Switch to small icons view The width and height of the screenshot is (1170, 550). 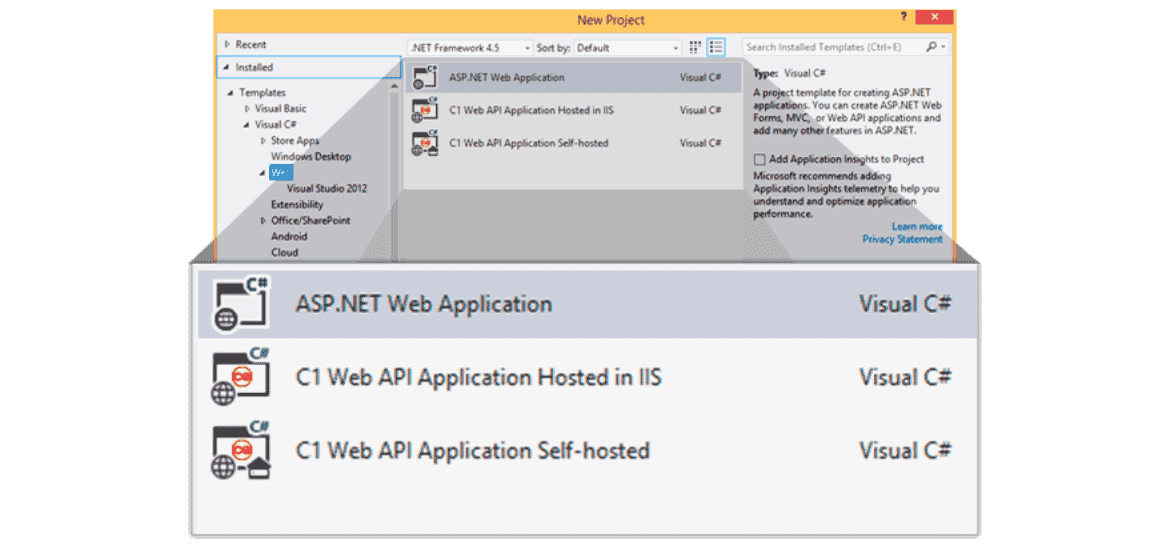695,47
